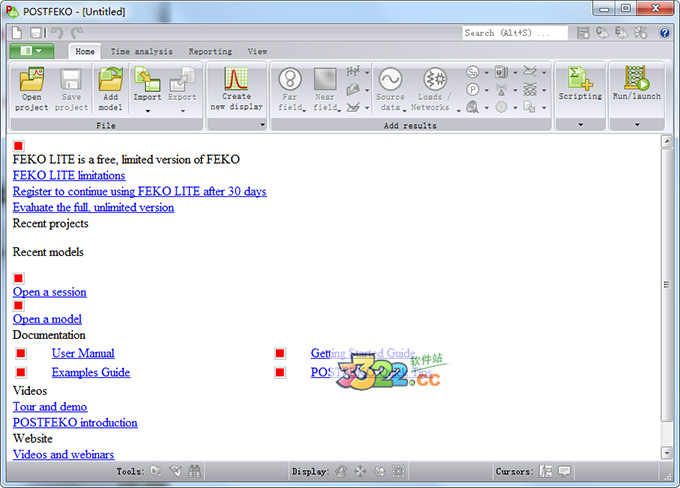Open help with the blue question mark
The image size is (680, 488).
click(x=664, y=33)
